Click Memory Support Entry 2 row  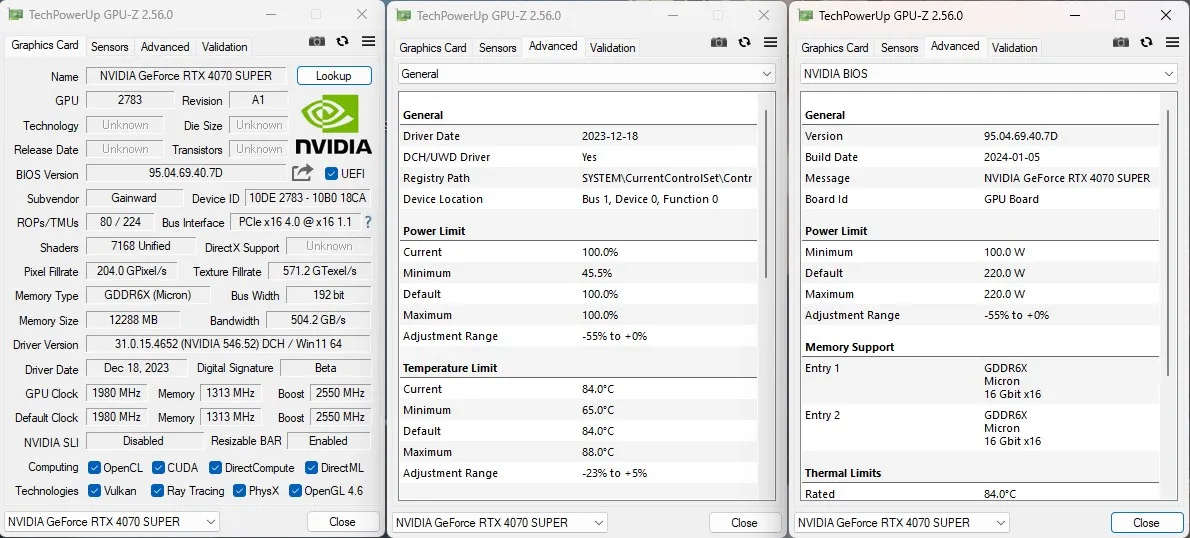coord(980,428)
